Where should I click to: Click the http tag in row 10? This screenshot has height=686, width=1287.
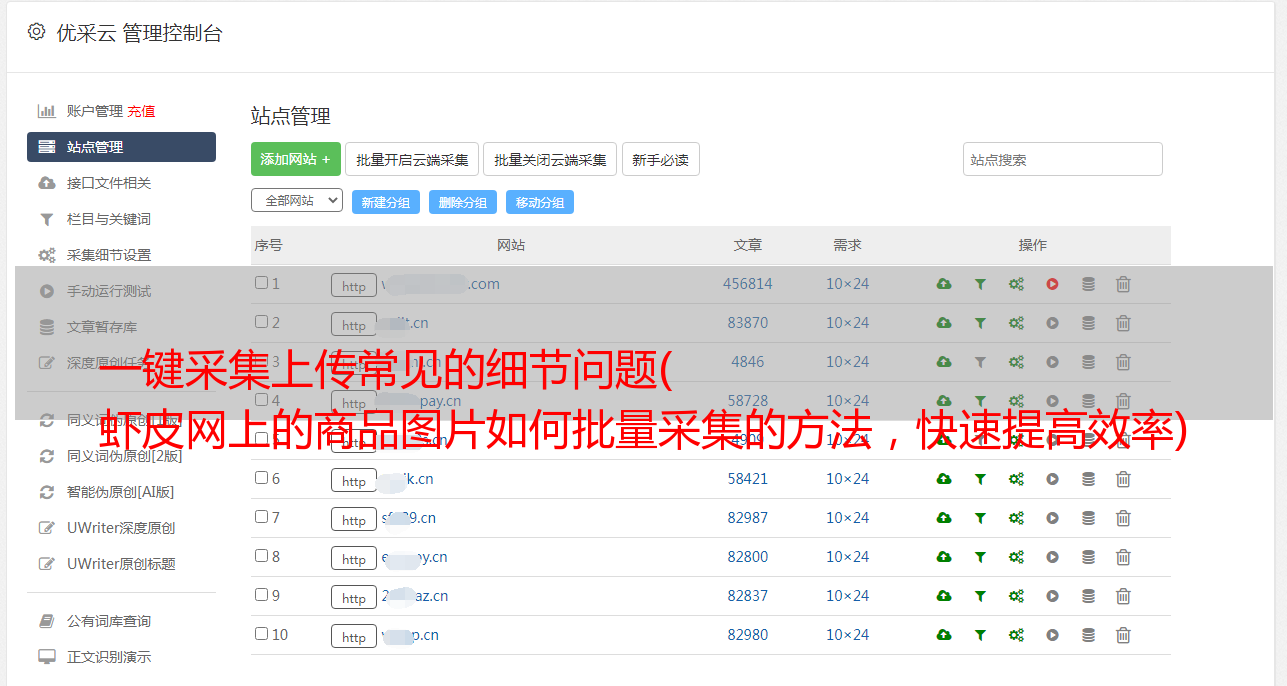354,636
